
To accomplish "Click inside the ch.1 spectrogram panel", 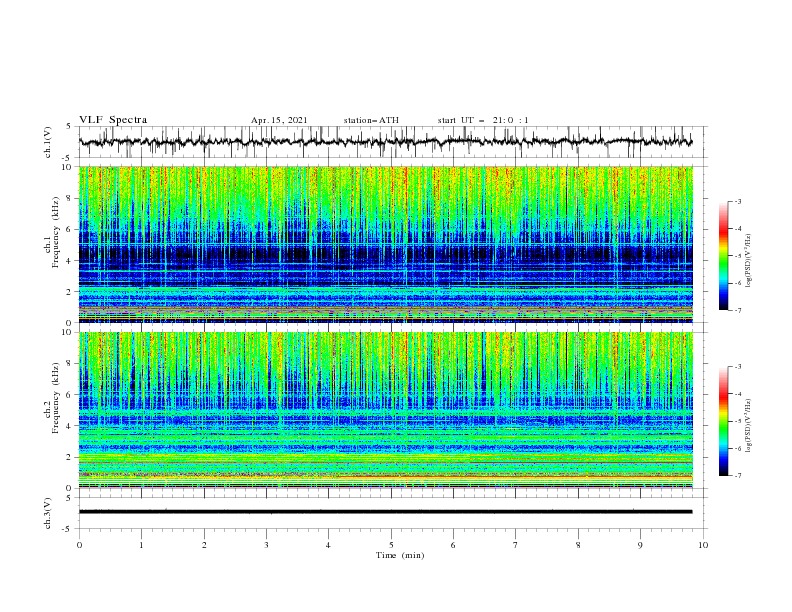I will tap(386, 244).
